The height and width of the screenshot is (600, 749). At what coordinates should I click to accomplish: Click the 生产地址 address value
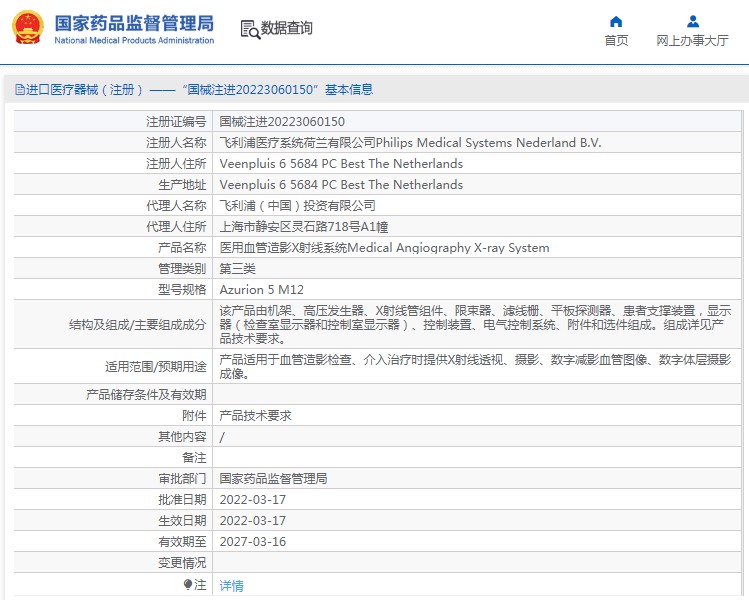click(x=341, y=185)
